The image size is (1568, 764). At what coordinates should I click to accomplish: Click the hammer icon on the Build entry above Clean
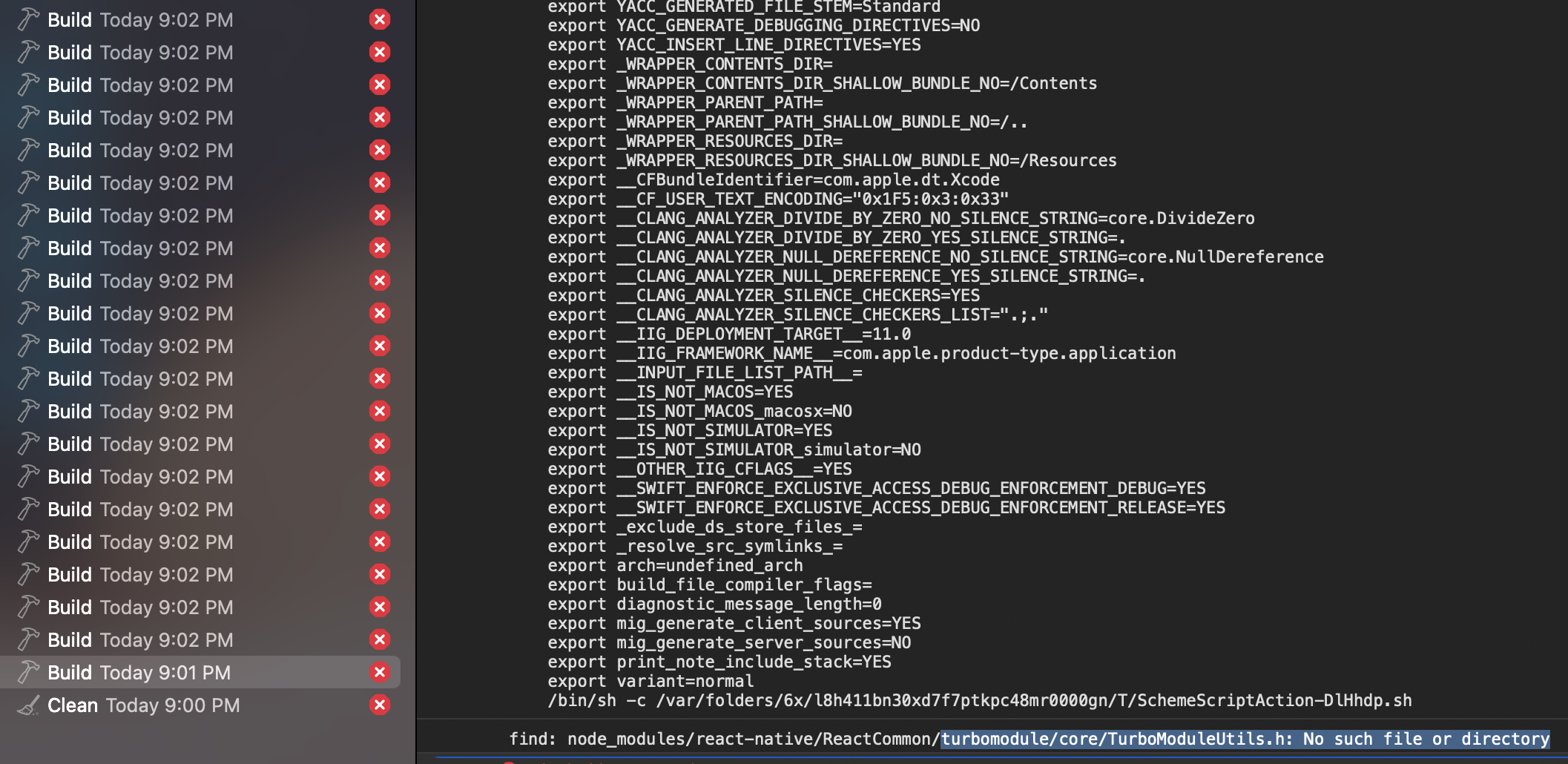27,672
